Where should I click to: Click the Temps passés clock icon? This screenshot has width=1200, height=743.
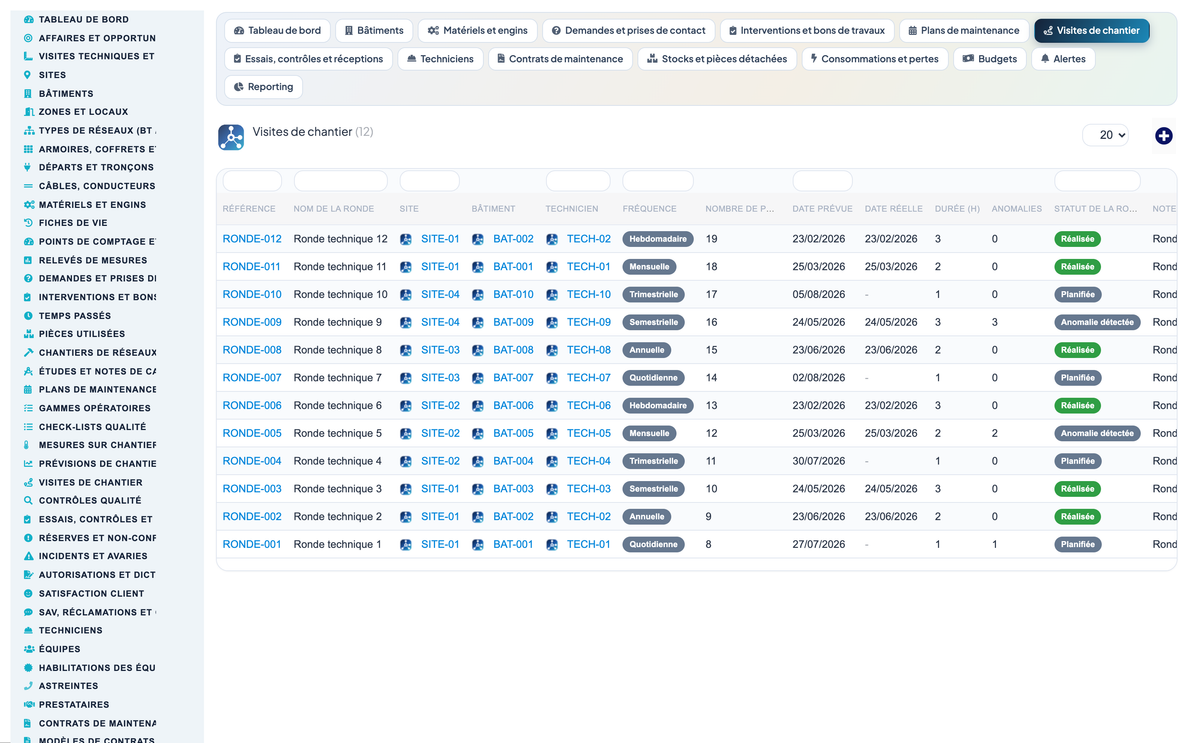28,315
